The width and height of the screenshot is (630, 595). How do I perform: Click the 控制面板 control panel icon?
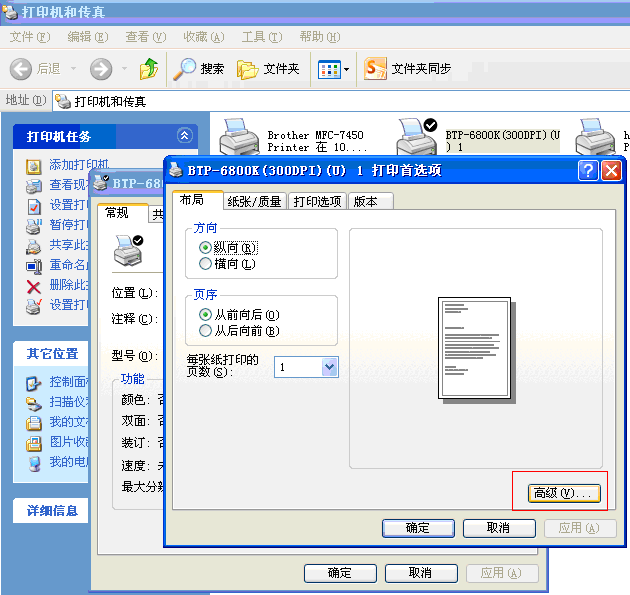(34, 383)
